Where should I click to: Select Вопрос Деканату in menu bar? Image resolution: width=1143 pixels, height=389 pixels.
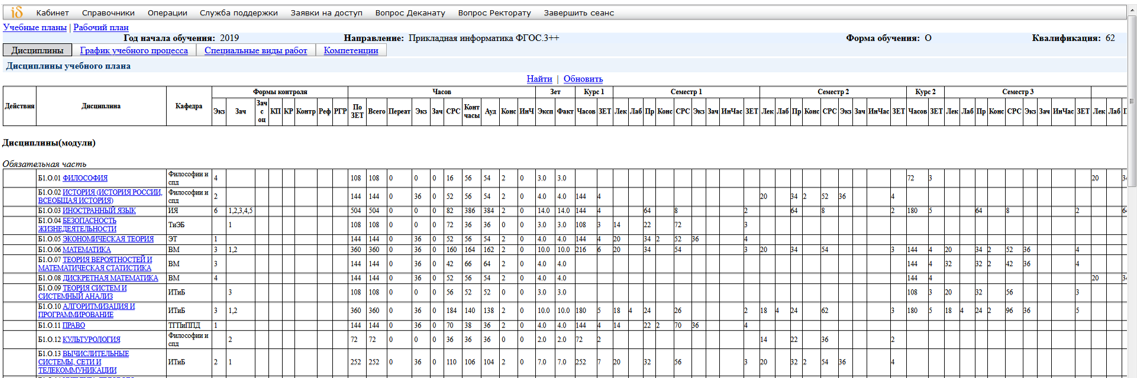410,13
